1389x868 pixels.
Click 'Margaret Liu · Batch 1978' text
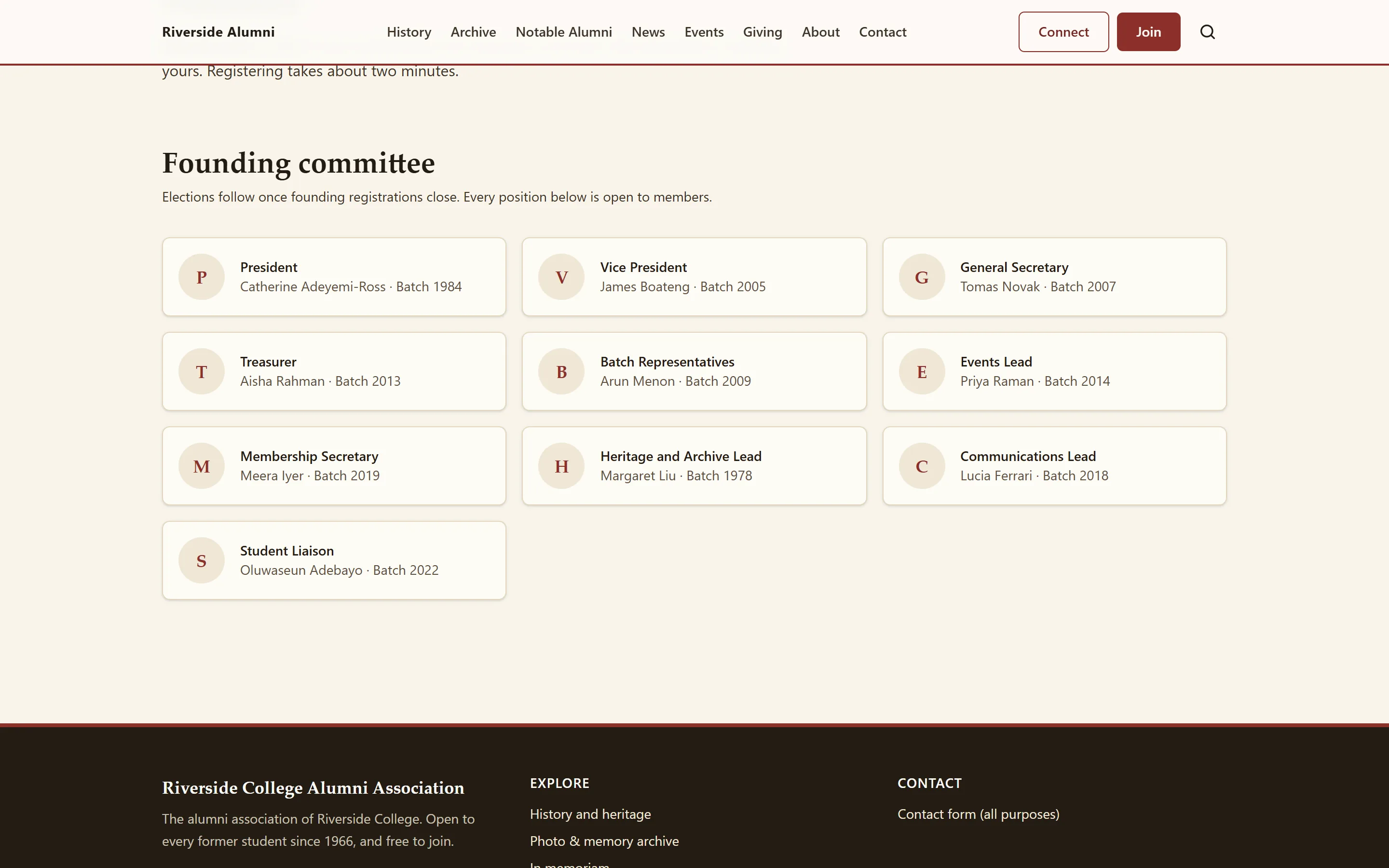click(676, 476)
